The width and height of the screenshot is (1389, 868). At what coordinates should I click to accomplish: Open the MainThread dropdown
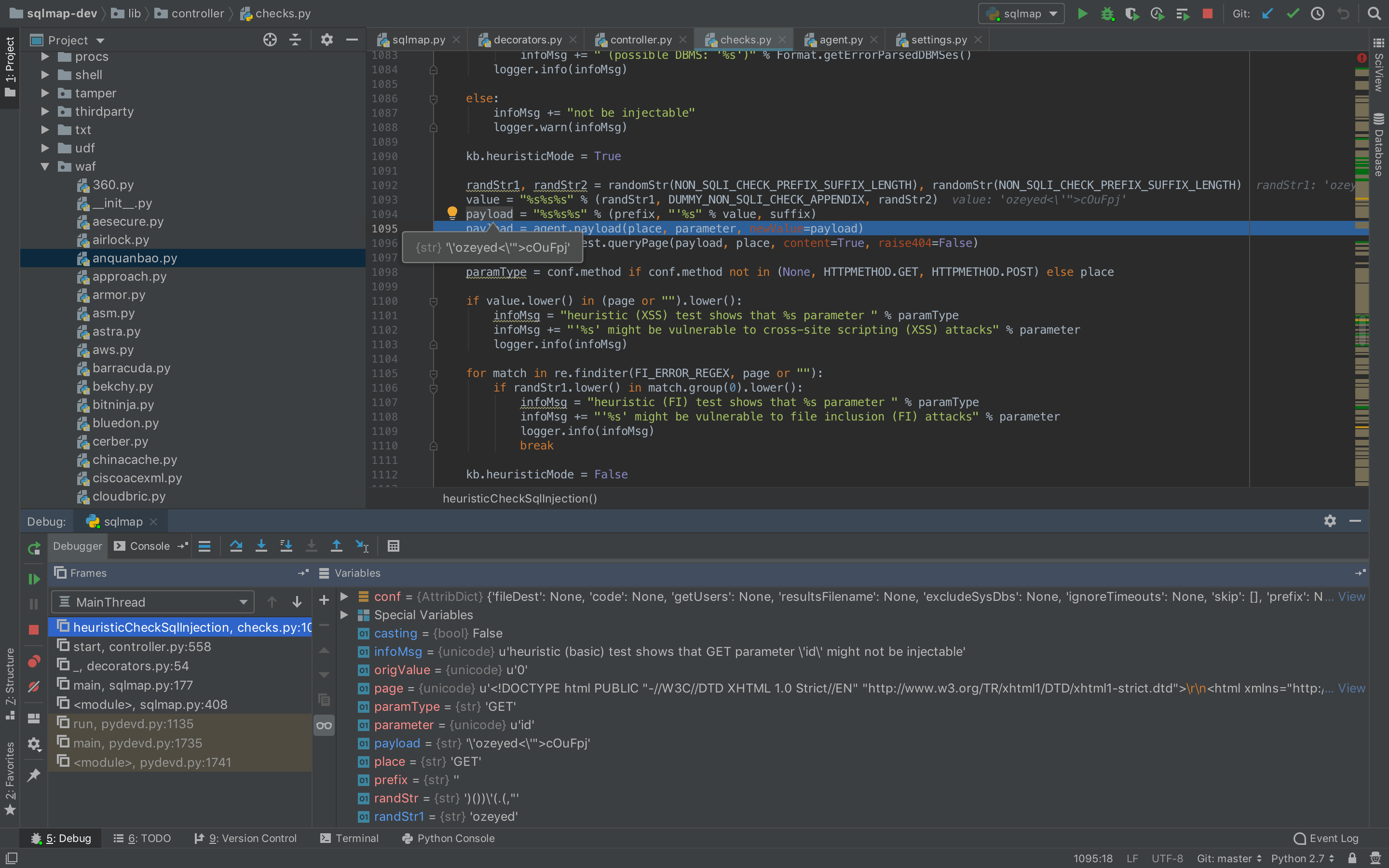pyautogui.click(x=153, y=602)
